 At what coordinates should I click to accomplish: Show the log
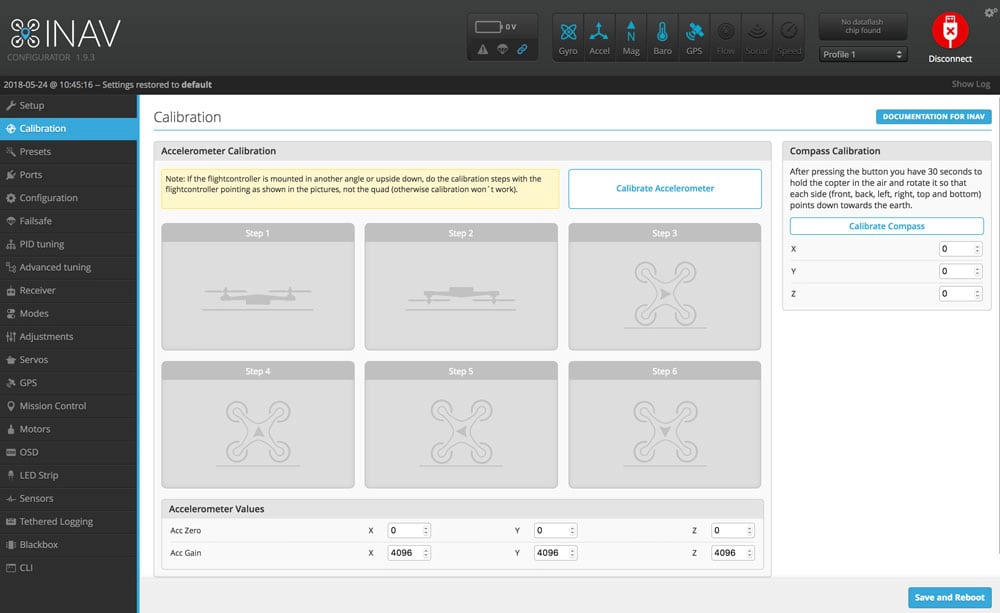(x=971, y=84)
